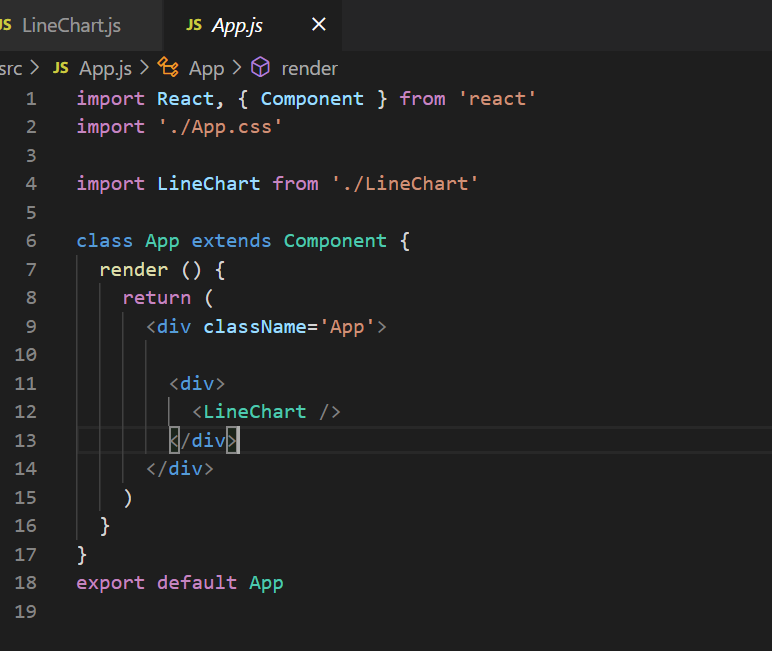This screenshot has width=772, height=651.
Task: Click the default keyword on line 18
Action: click(197, 583)
